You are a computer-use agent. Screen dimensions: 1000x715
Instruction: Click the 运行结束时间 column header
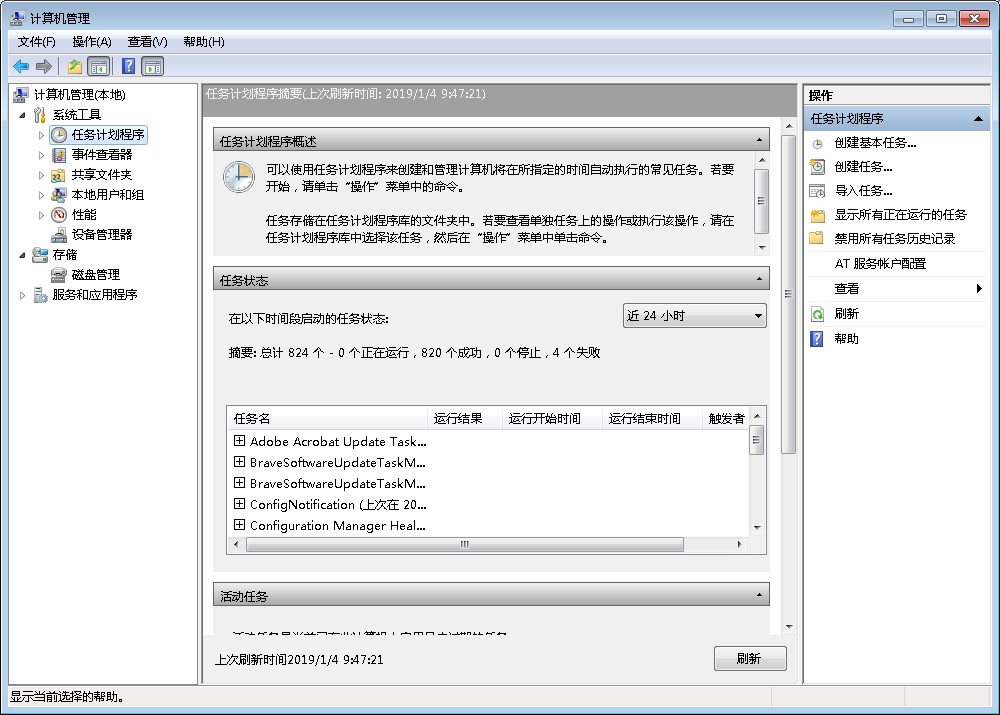coord(652,418)
